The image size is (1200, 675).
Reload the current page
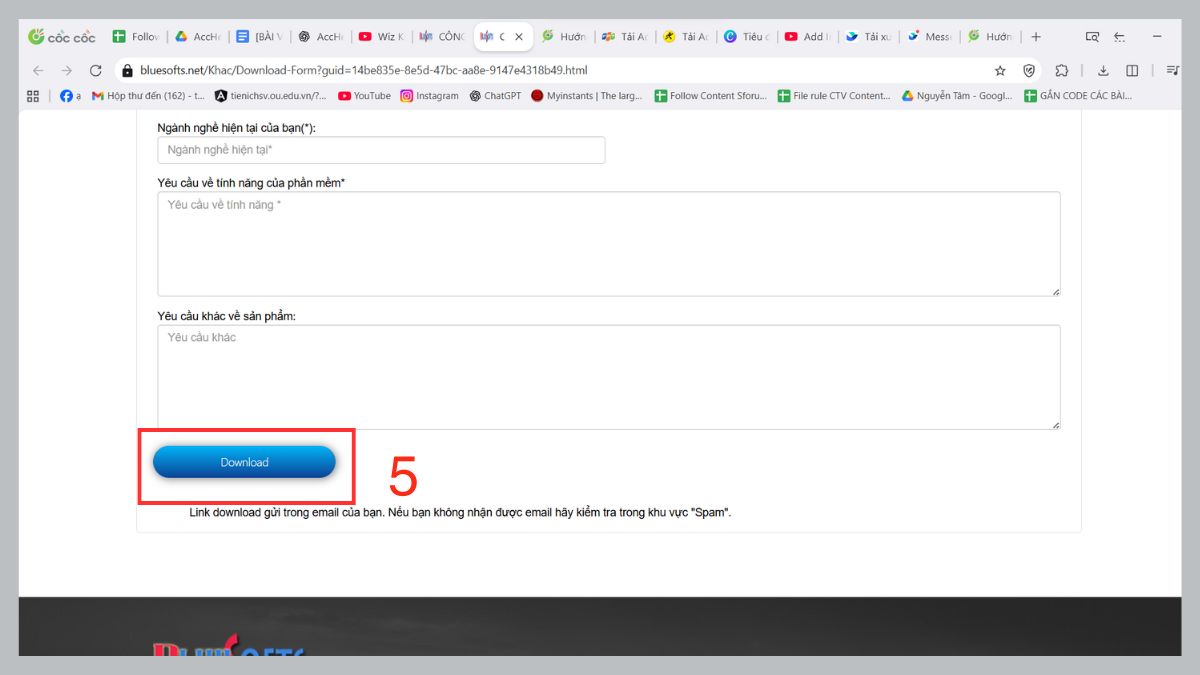[x=96, y=71]
